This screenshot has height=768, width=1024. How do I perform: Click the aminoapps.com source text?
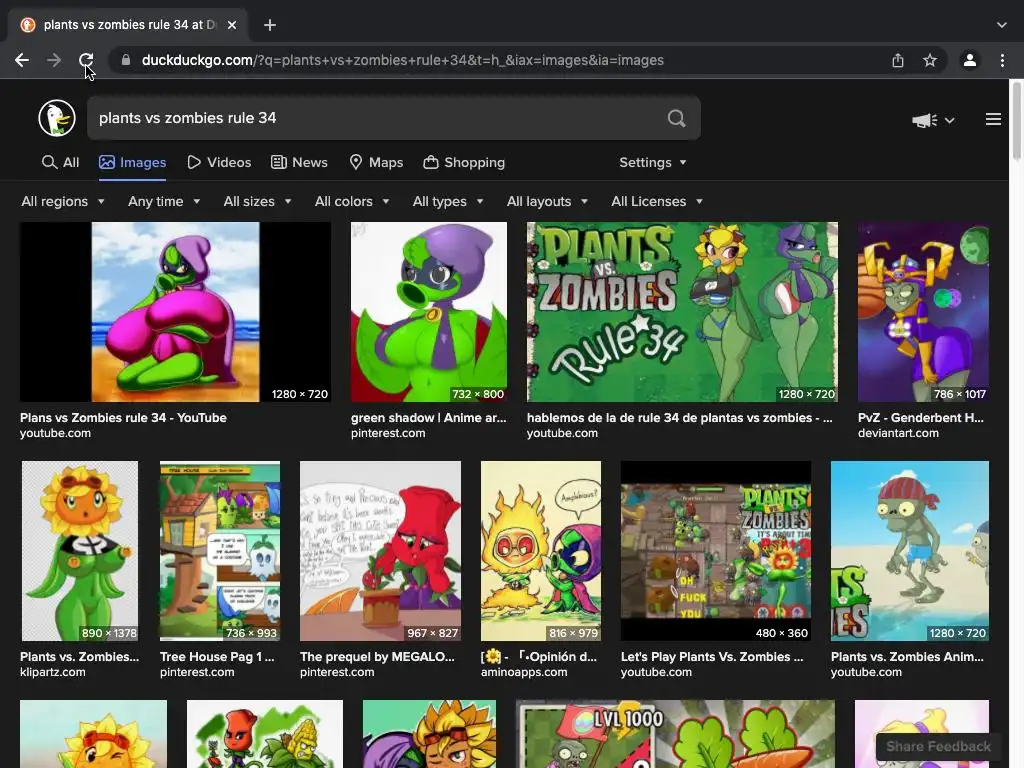pyautogui.click(x=524, y=672)
